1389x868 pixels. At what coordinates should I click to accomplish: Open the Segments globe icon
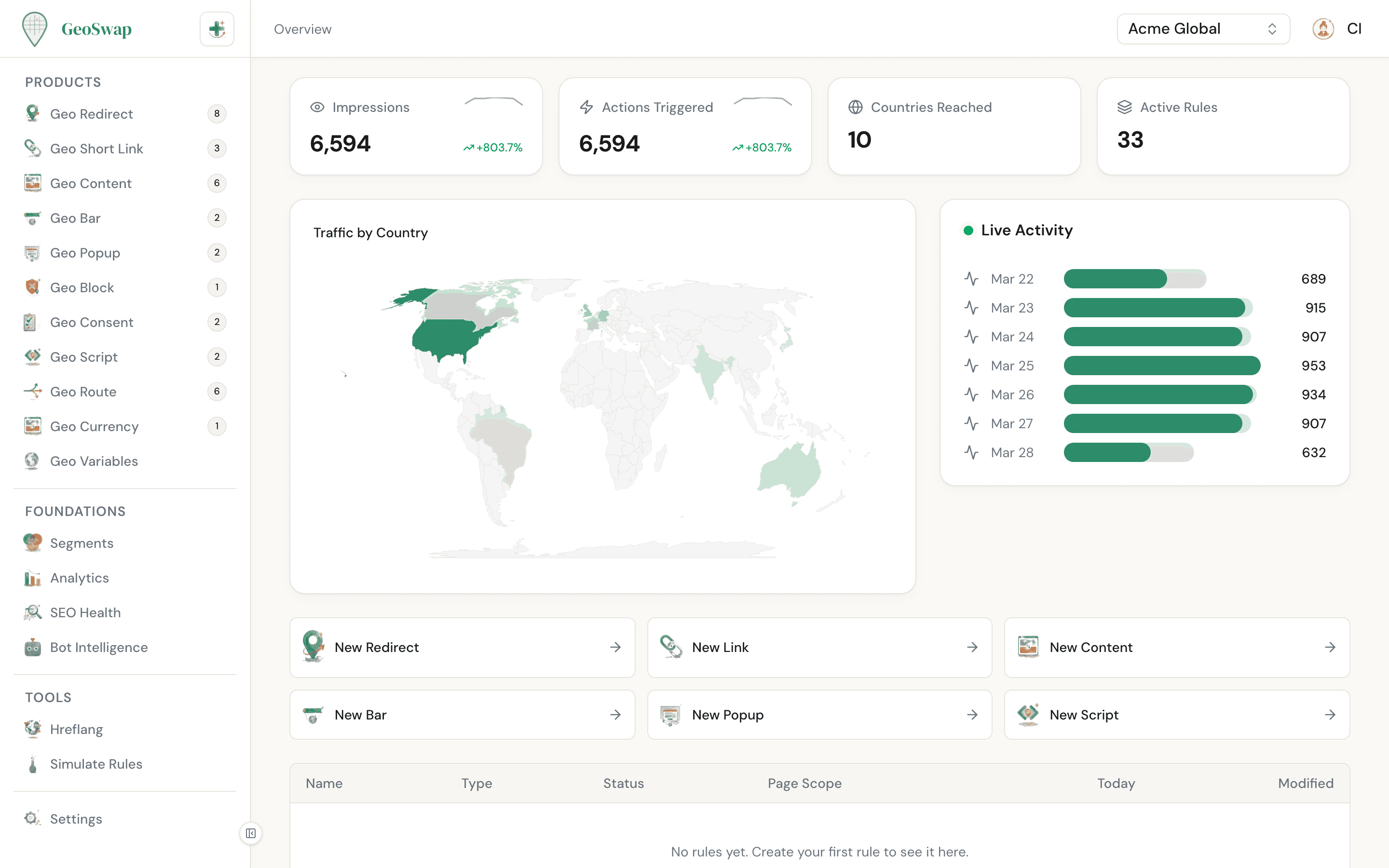pyautogui.click(x=33, y=542)
